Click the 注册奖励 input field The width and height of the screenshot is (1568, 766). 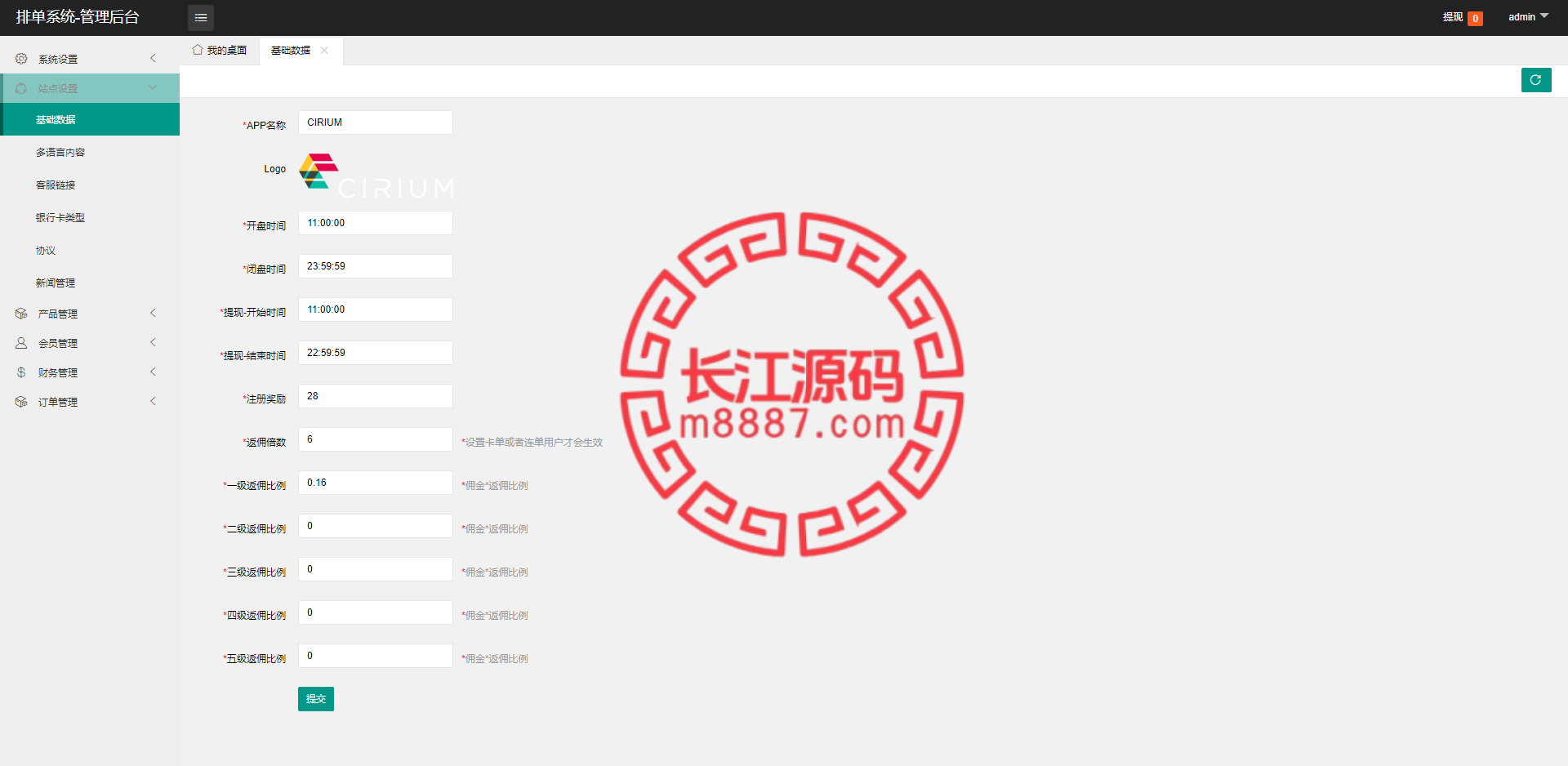(x=376, y=396)
